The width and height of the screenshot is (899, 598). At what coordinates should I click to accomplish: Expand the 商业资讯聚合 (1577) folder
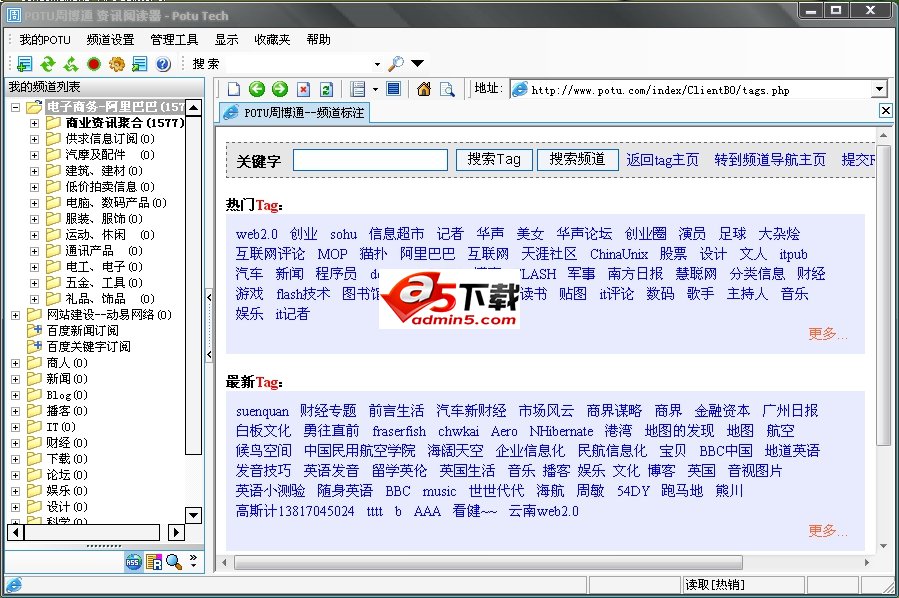34,123
